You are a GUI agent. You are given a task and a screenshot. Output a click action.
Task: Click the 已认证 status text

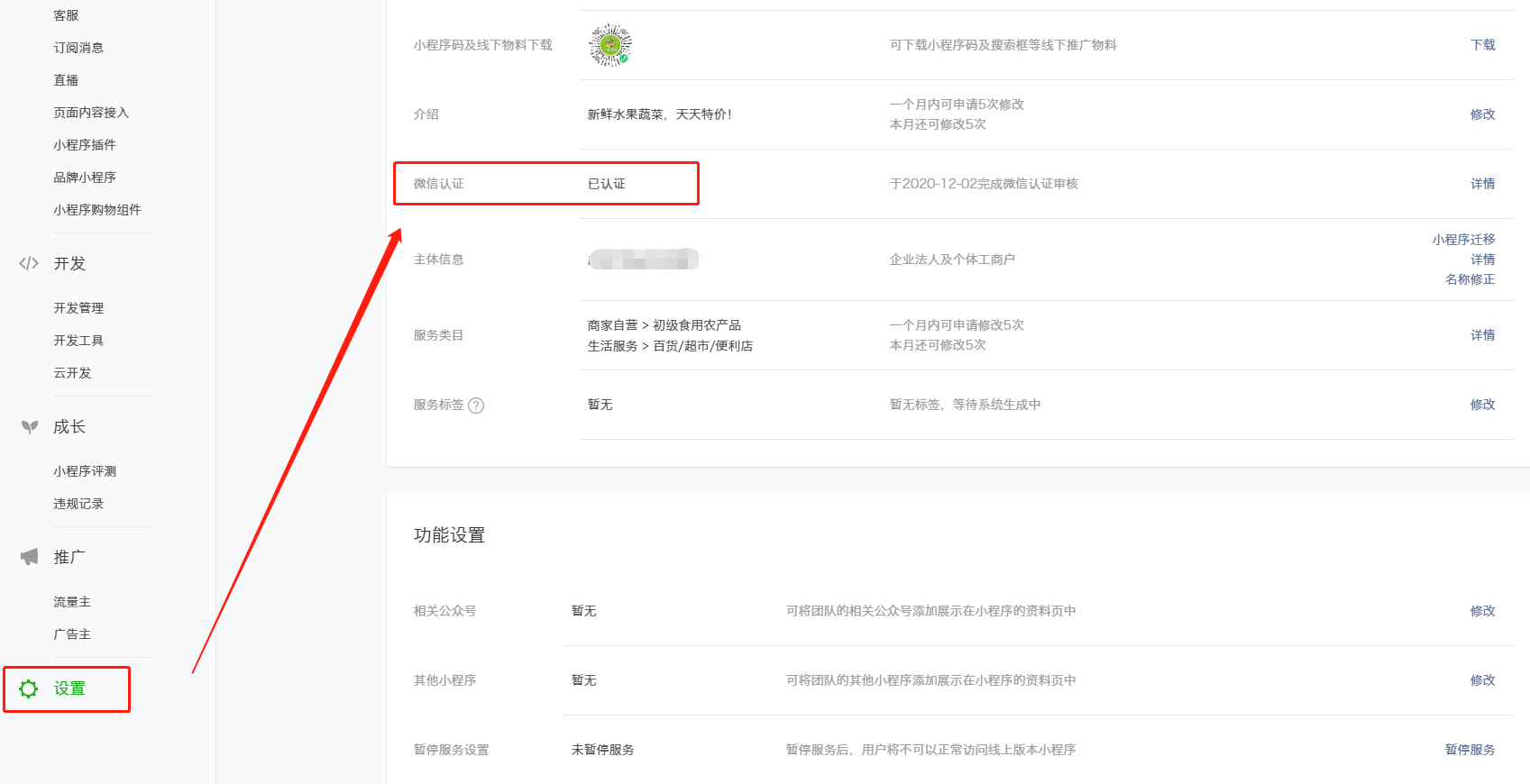pyautogui.click(x=607, y=184)
